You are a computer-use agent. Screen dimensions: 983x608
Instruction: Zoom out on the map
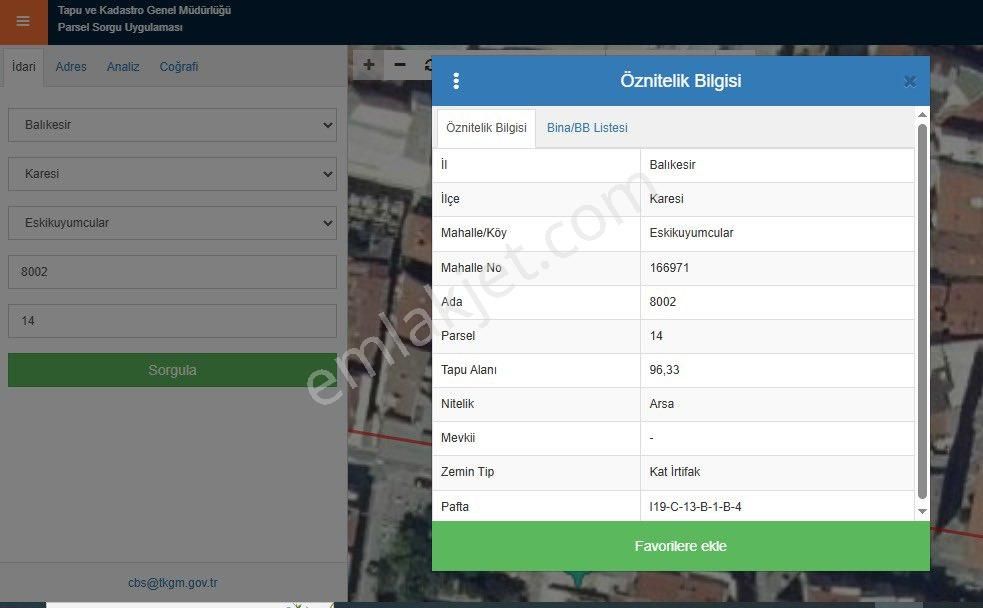click(399, 64)
